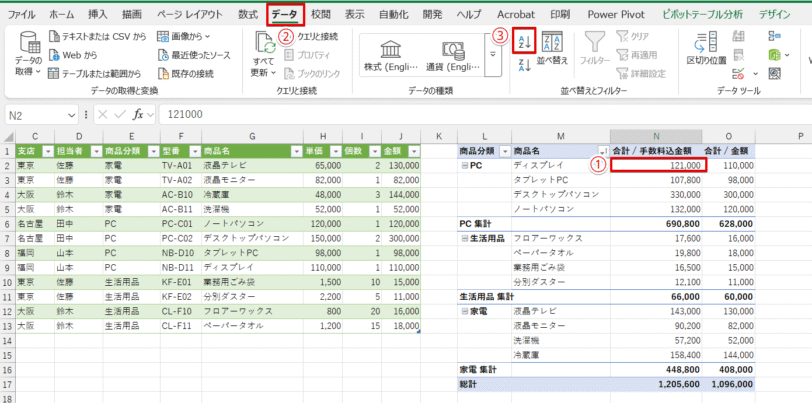The width and height of the screenshot is (812, 403).
Task: Open 区切り位置 text-to-columns tool
Action: click(706, 48)
